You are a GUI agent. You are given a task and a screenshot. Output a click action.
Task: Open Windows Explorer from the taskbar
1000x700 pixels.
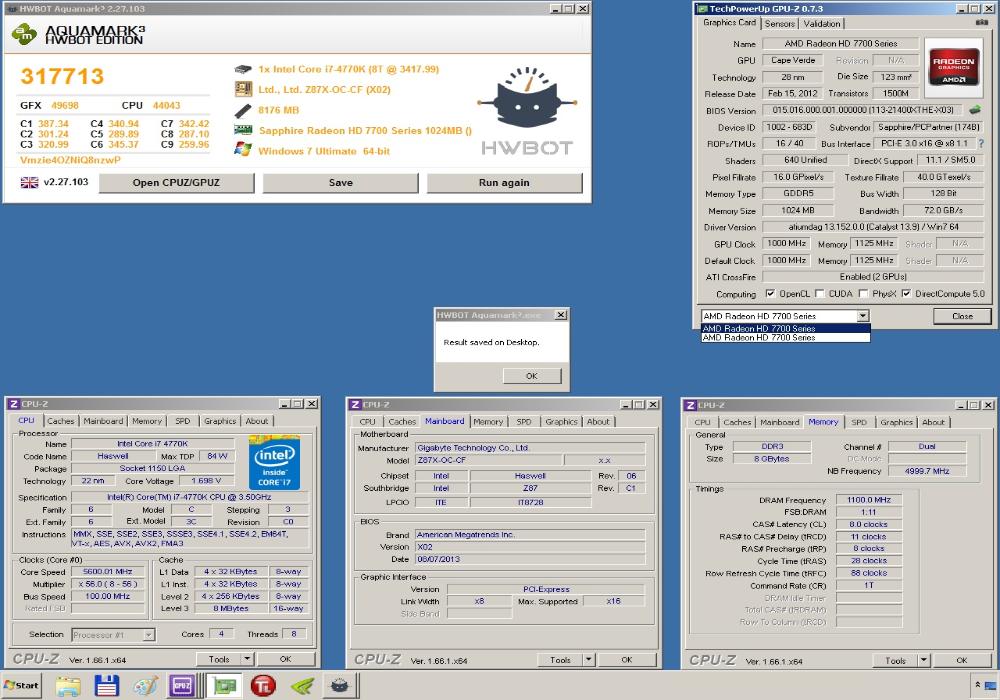68,686
